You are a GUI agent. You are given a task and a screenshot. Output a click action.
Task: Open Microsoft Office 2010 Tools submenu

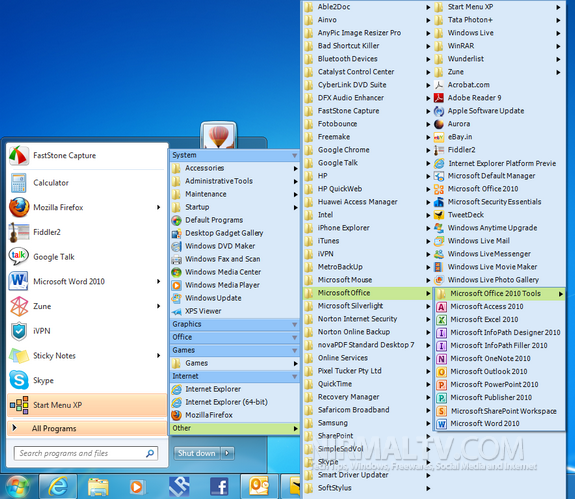coord(499,293)
